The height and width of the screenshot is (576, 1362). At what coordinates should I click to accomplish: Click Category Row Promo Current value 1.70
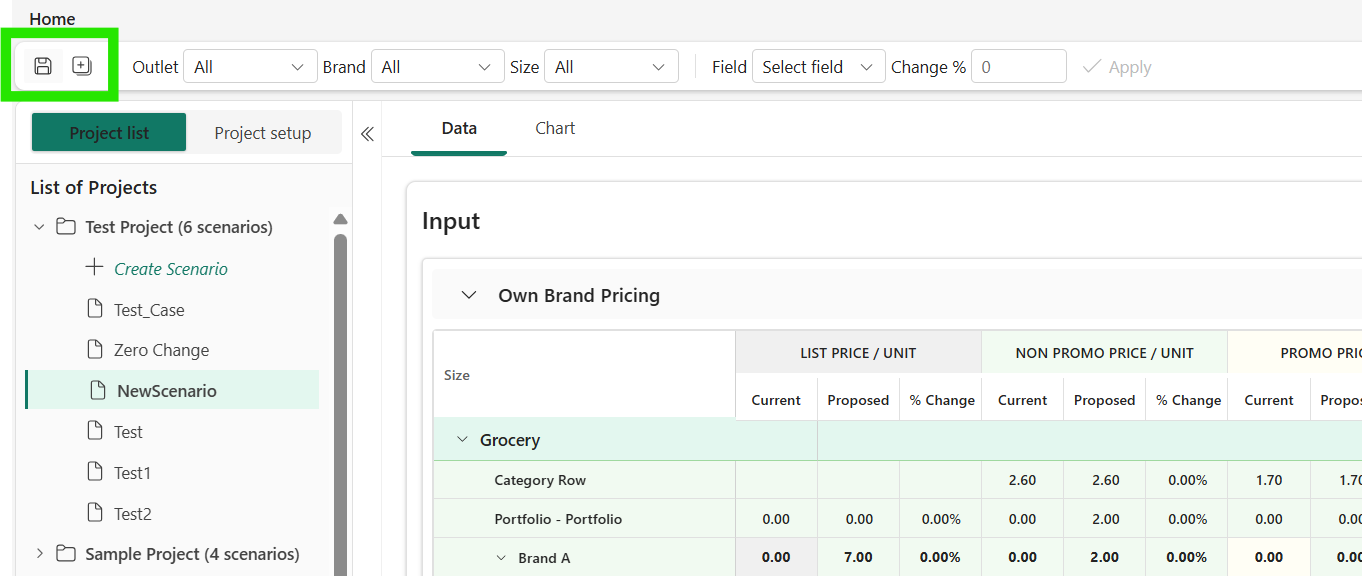pos(1269,480)
